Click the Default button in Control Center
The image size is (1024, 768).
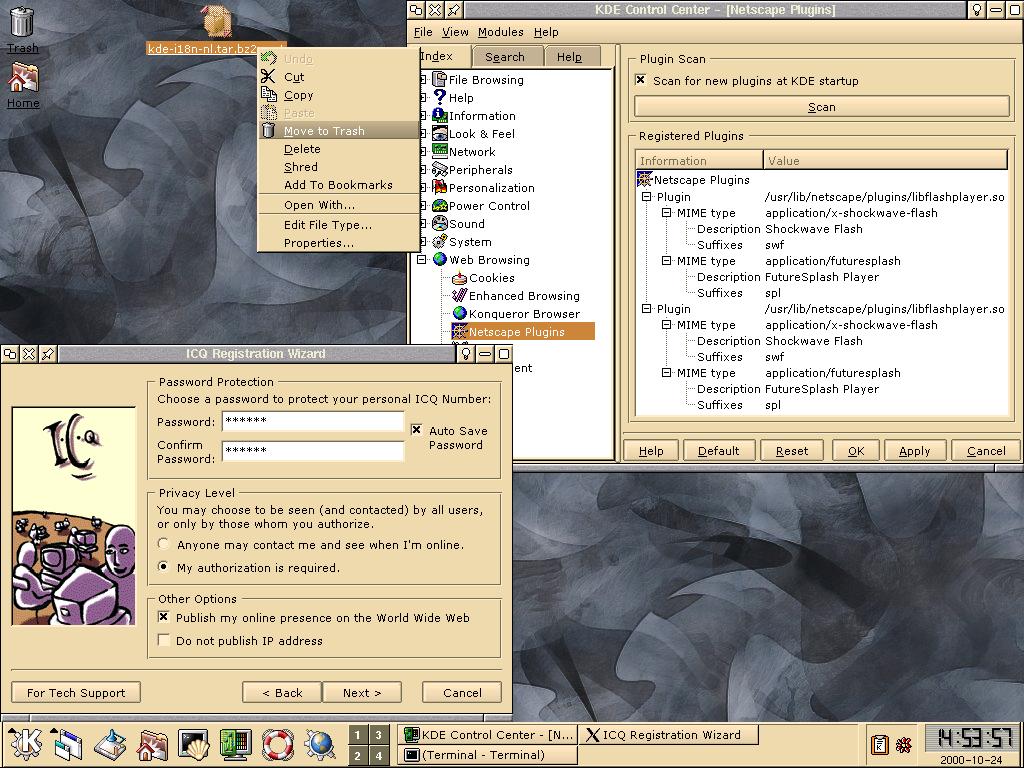[x=718, y=451]
